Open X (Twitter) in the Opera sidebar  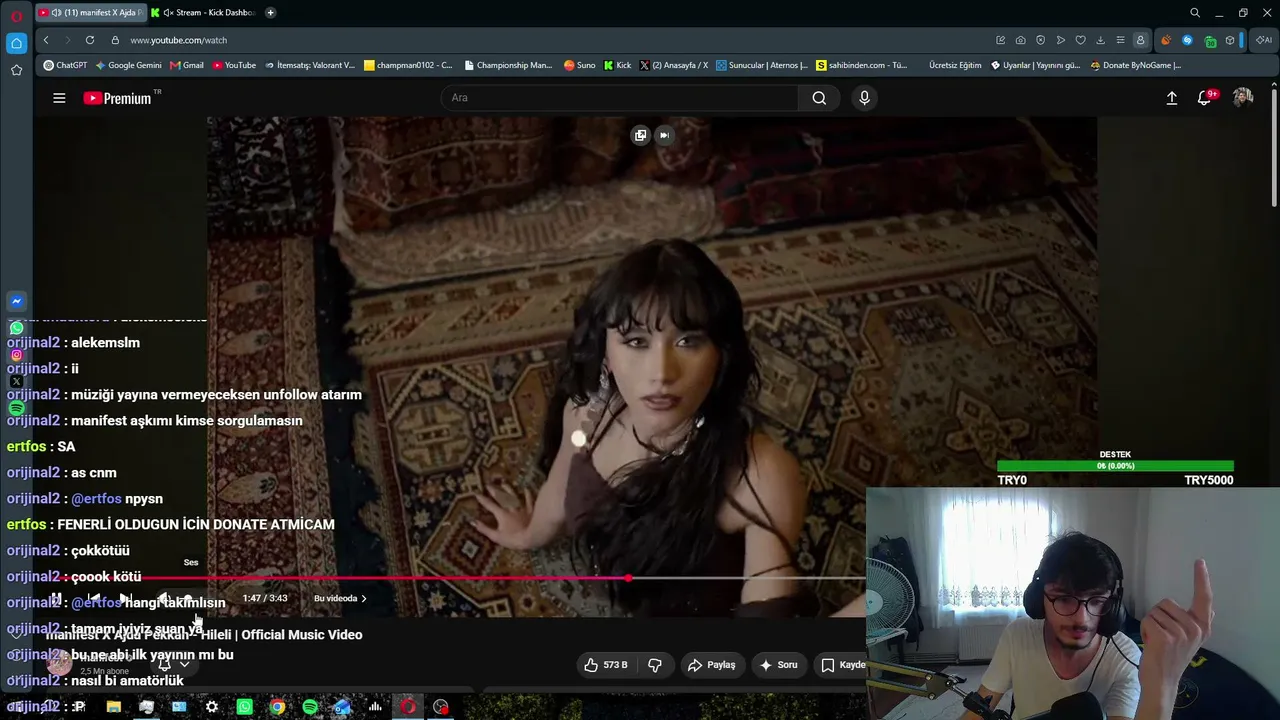coord(16,381)
